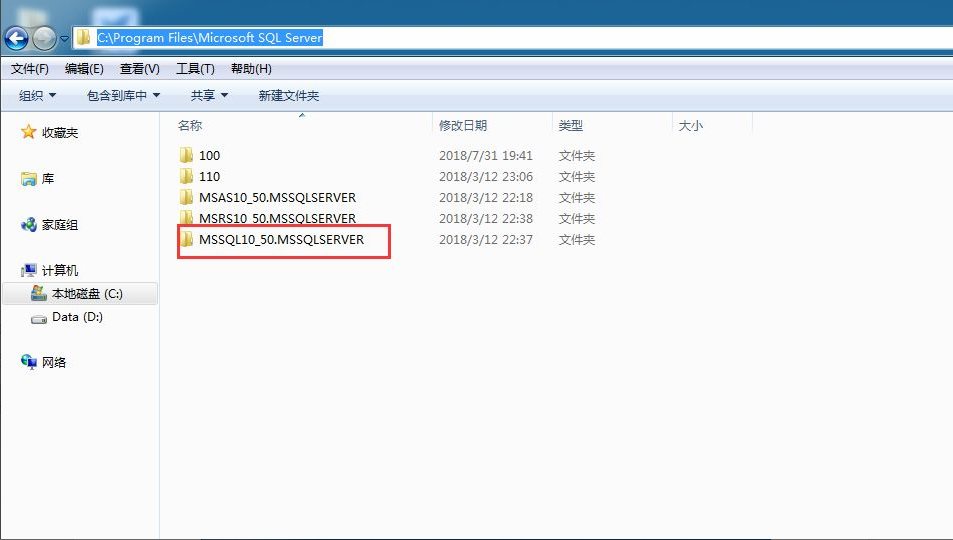
Task: Sort by the 修改日期 column header
Action: coord(463,125)
